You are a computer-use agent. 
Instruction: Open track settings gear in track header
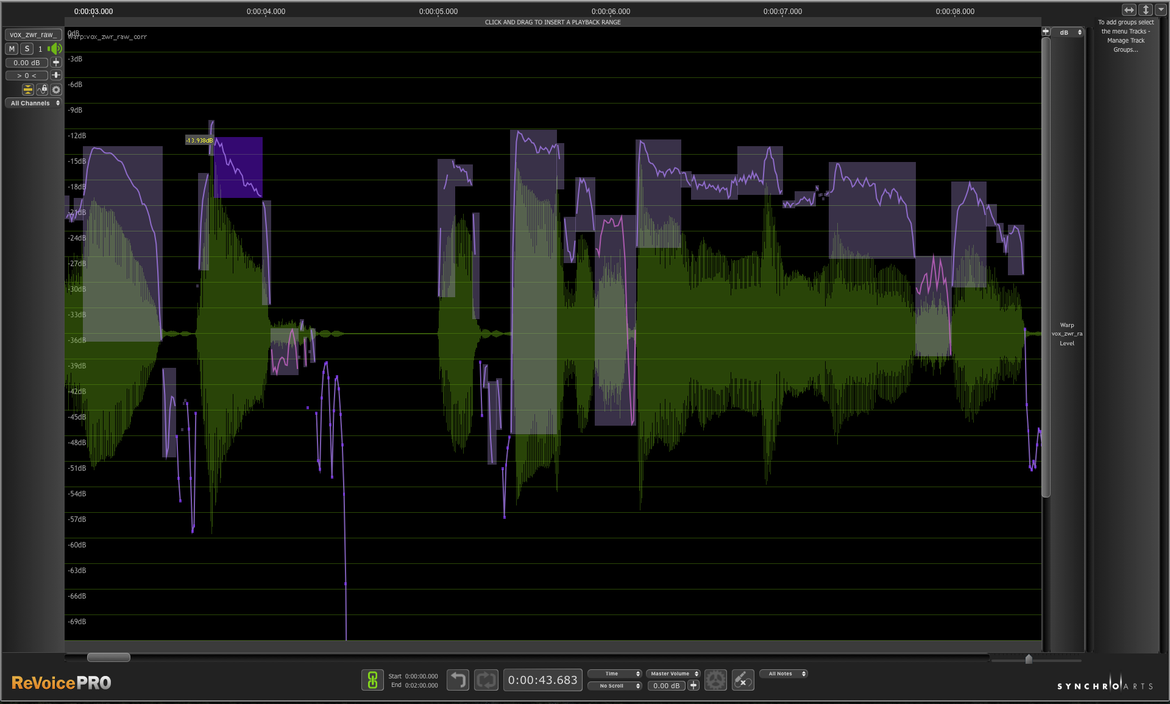point(56,90)
